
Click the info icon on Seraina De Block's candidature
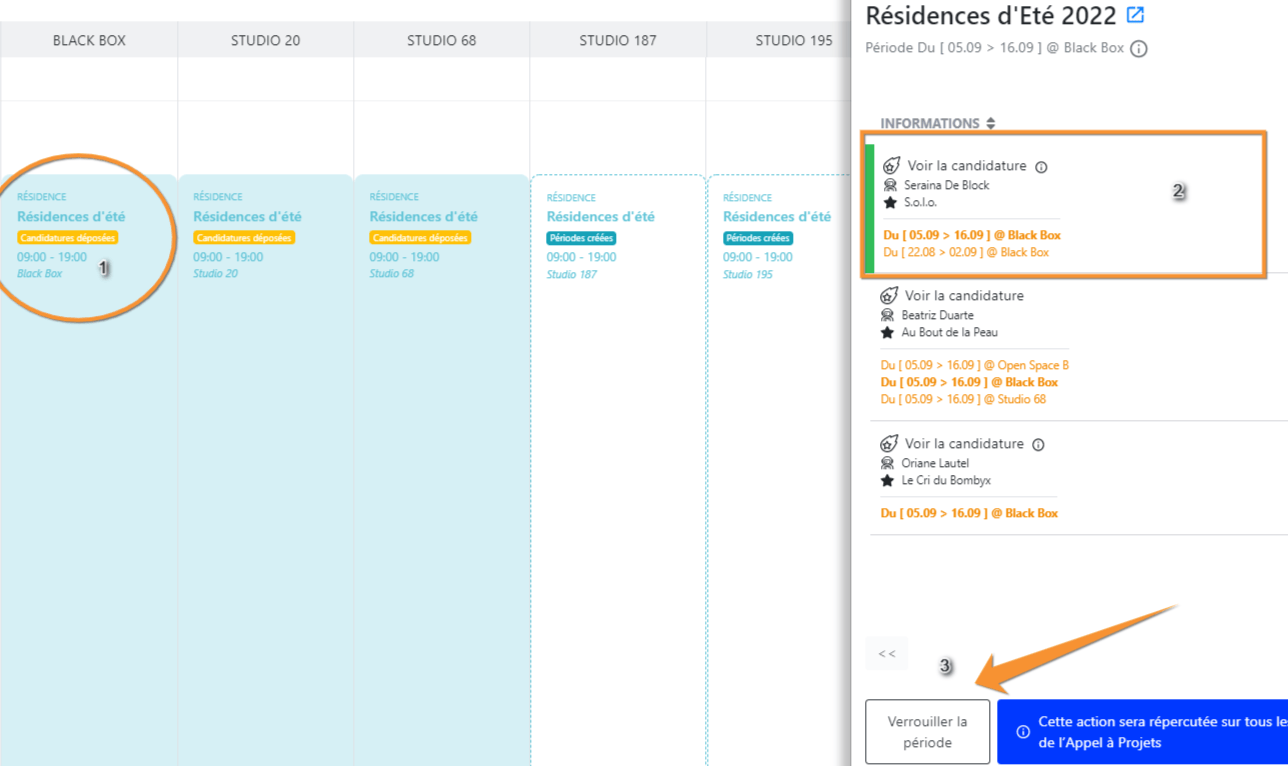1041,167
